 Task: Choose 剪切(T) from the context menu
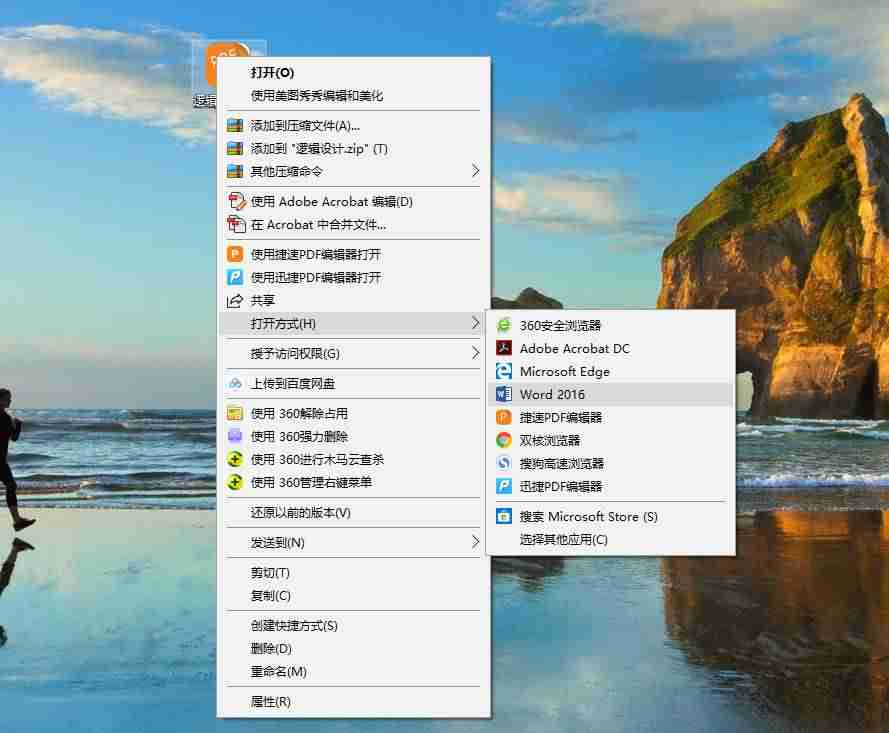coord(353,573)
